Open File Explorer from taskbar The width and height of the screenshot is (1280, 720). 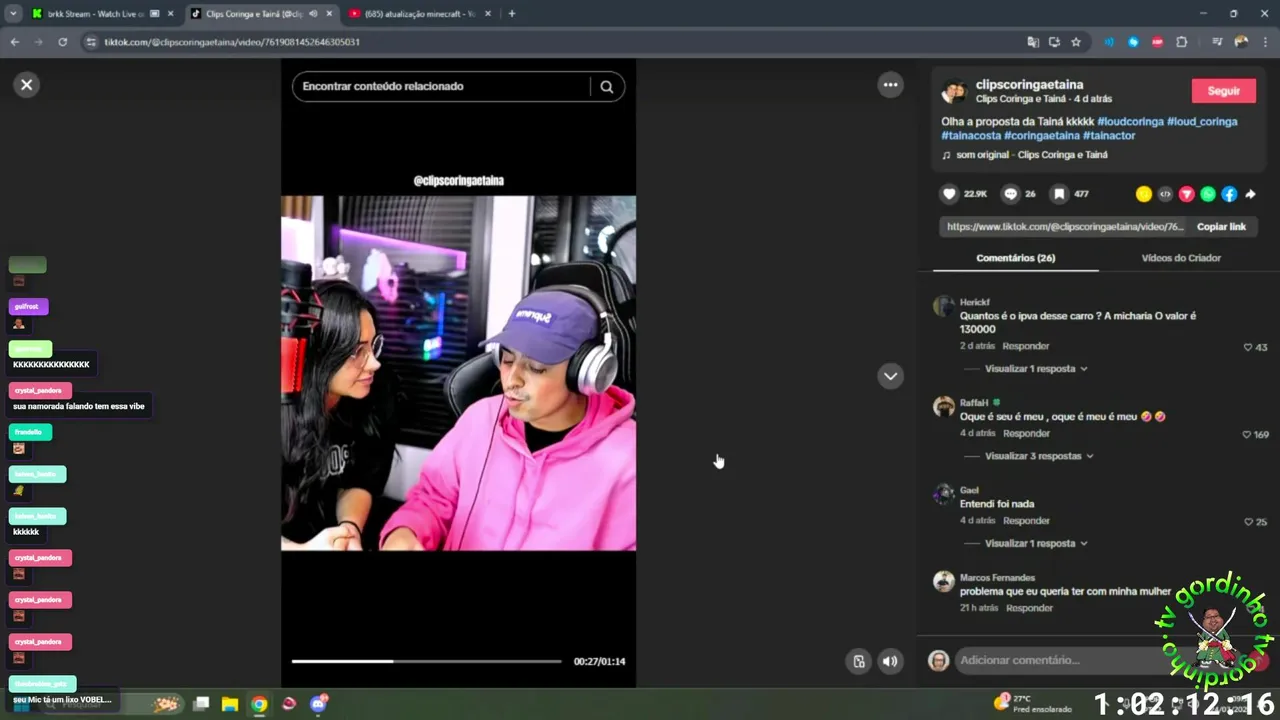click(x=230, y=704)
